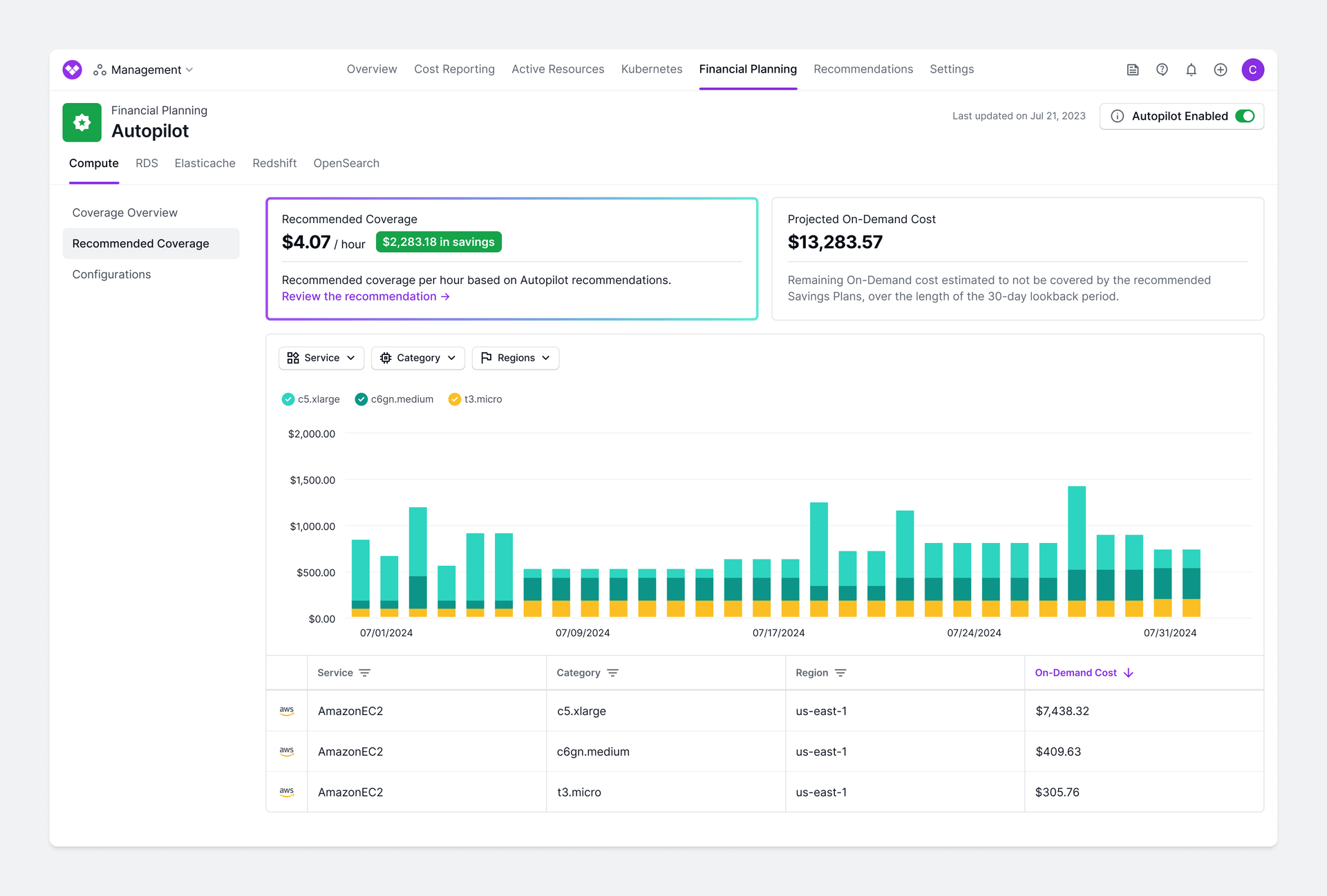Viewport: 1327px width, 896px height.
Task: Click the info icon beside Autopilot Enabled
Action: click(1118, 116)
